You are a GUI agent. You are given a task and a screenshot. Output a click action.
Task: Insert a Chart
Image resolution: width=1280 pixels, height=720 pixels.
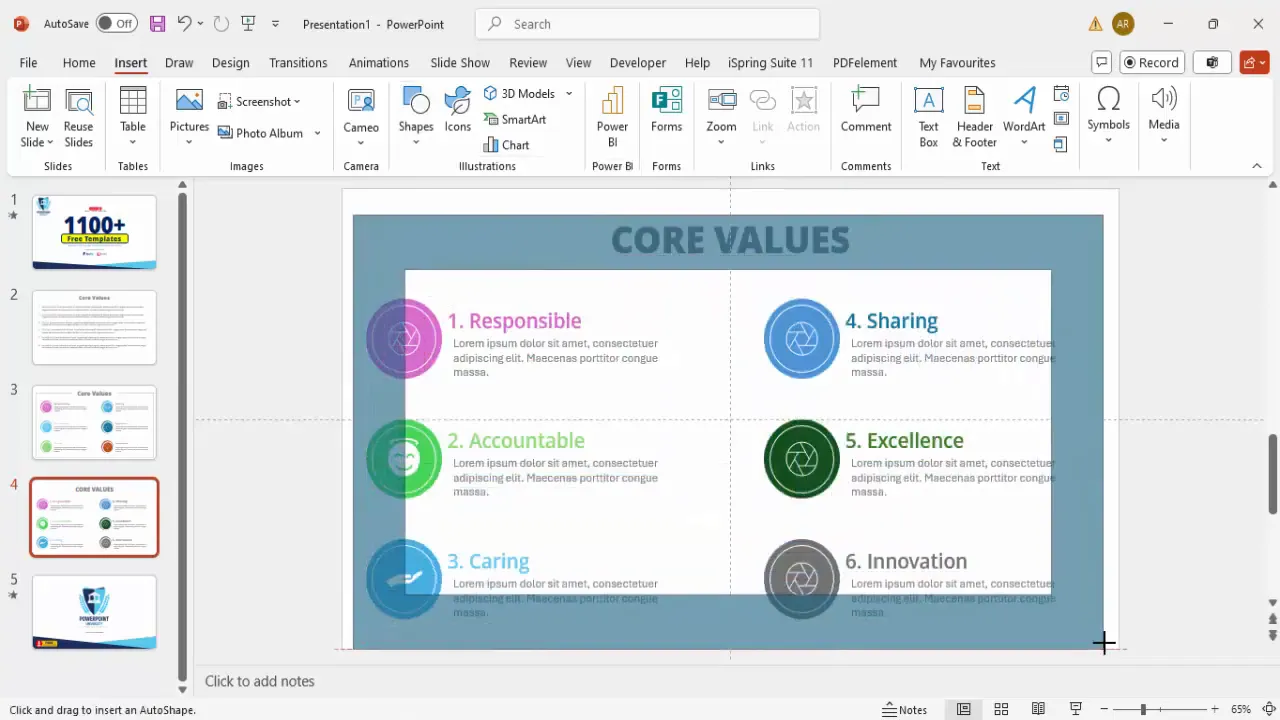[507, 145]
